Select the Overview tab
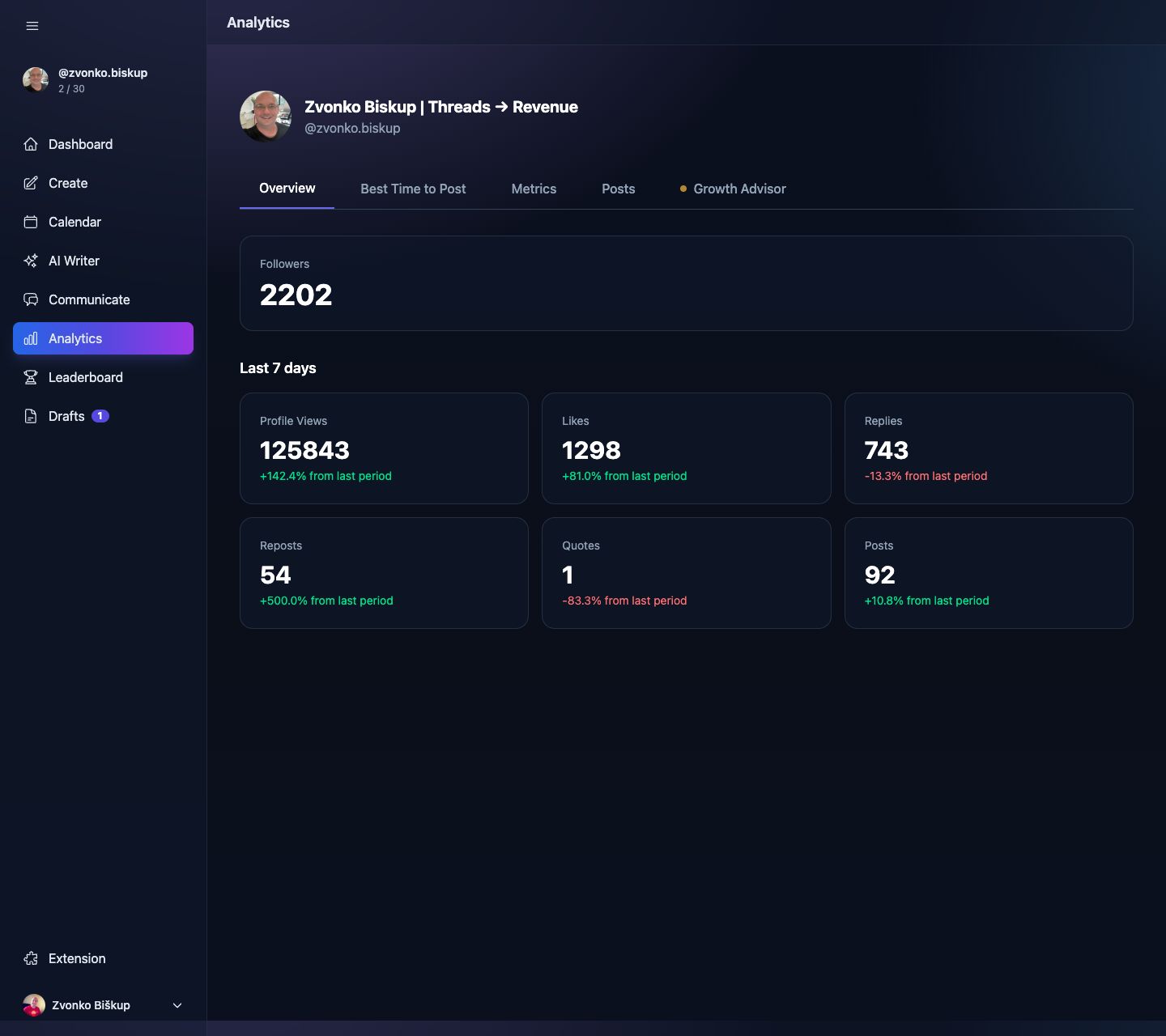The height and width of the screenshot is (1036, 1166). pos(287,188)
